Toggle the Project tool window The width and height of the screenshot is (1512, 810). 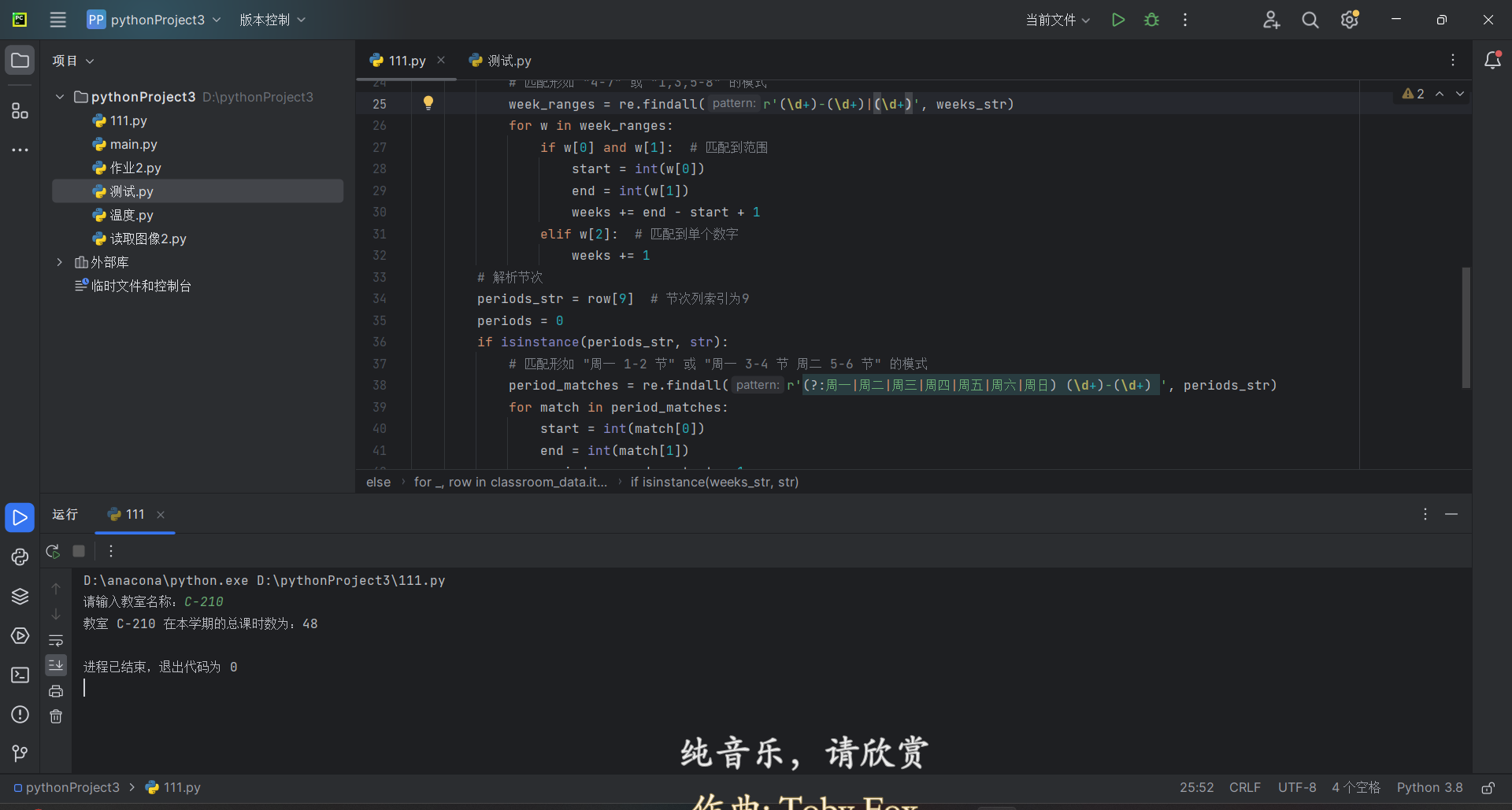[20, 61]
